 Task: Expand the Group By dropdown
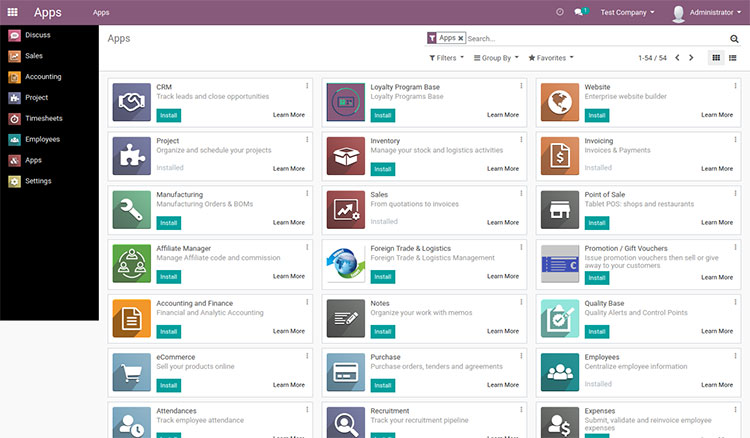pos(496,58)
